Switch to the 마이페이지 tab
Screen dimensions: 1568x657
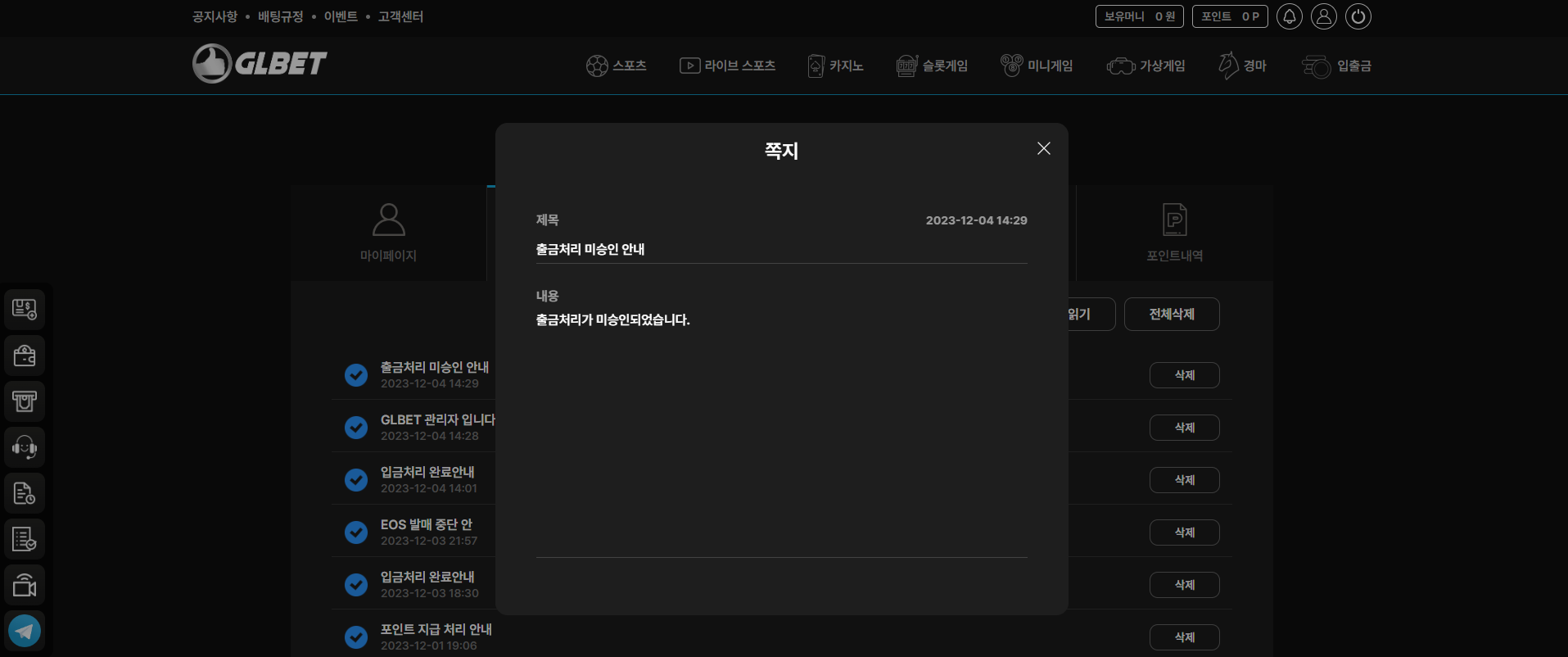388,233
